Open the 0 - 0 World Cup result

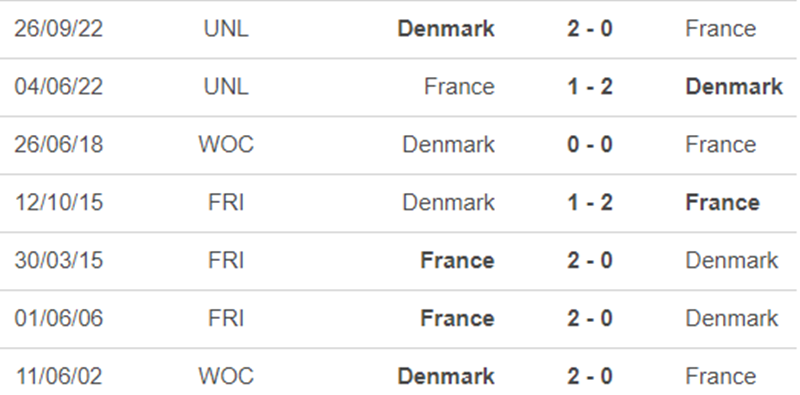(589, 144)
